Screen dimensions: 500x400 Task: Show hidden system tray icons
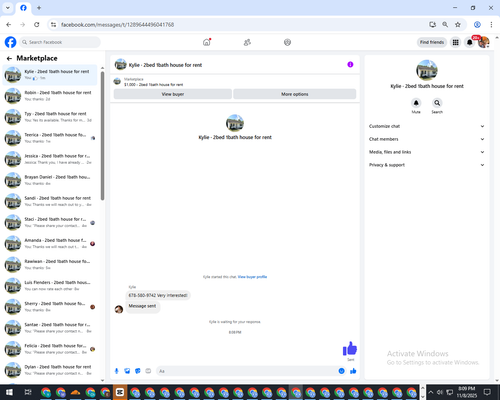(431, 392)
